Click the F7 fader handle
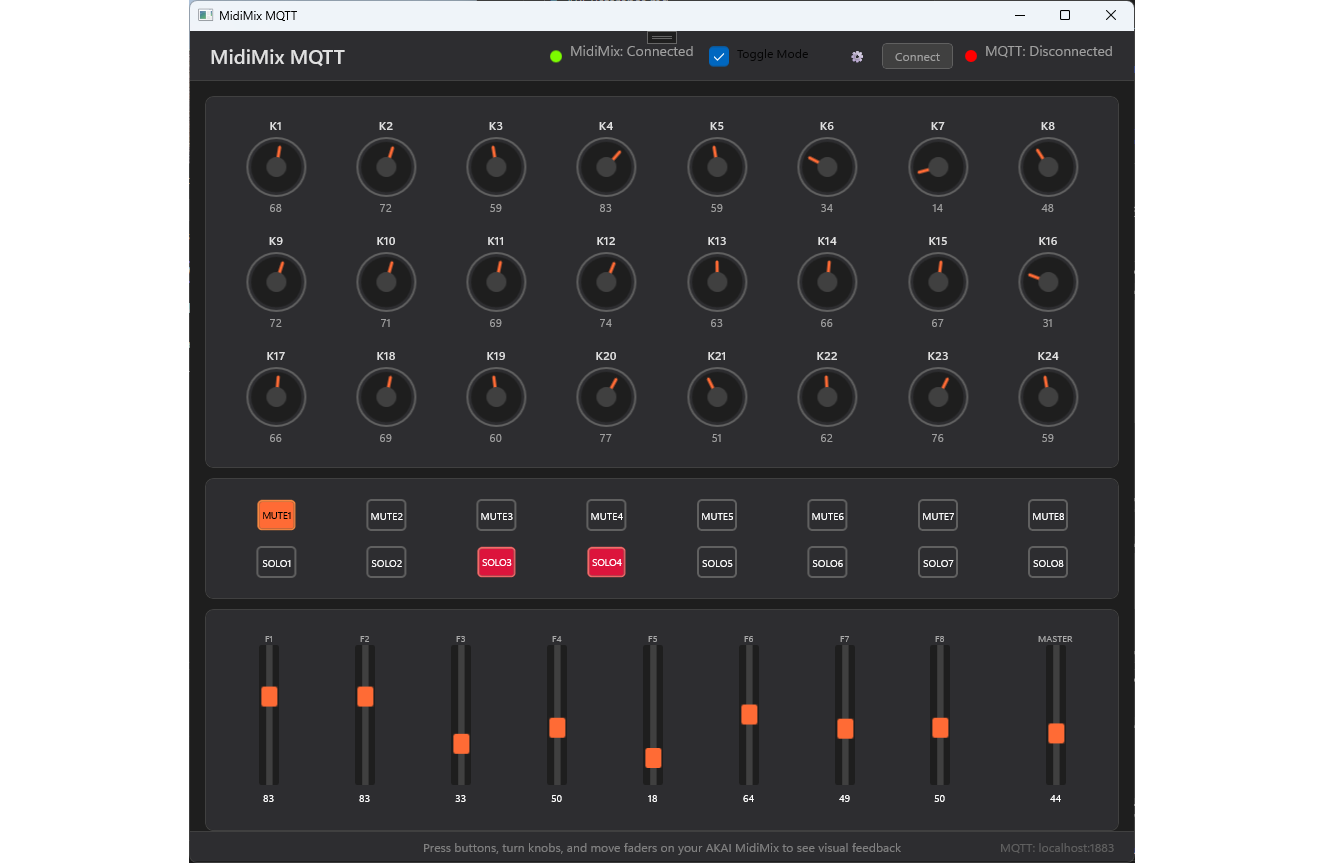The image size is (1324, 863). click(x=845, y=729)
